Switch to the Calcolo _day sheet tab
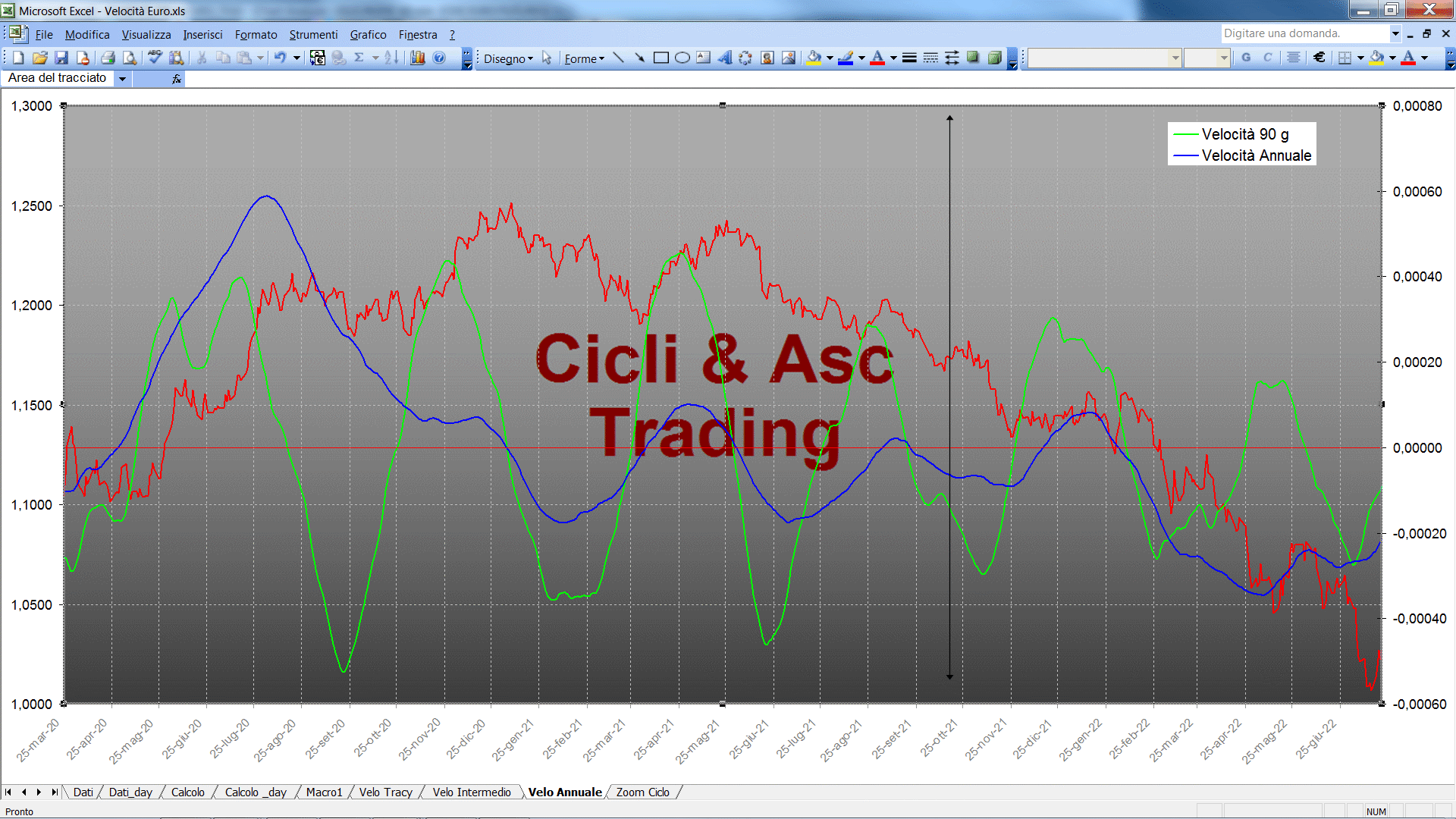 pos(256,792)
